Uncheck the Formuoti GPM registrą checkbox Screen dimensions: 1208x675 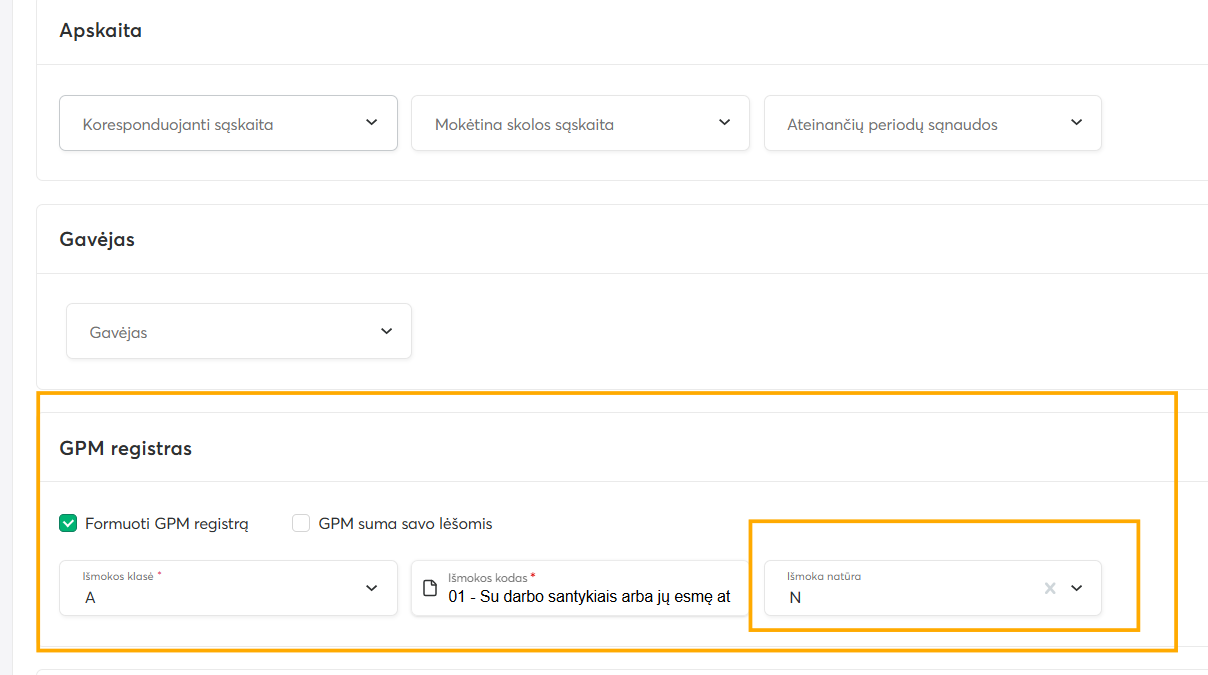[68, 523]
